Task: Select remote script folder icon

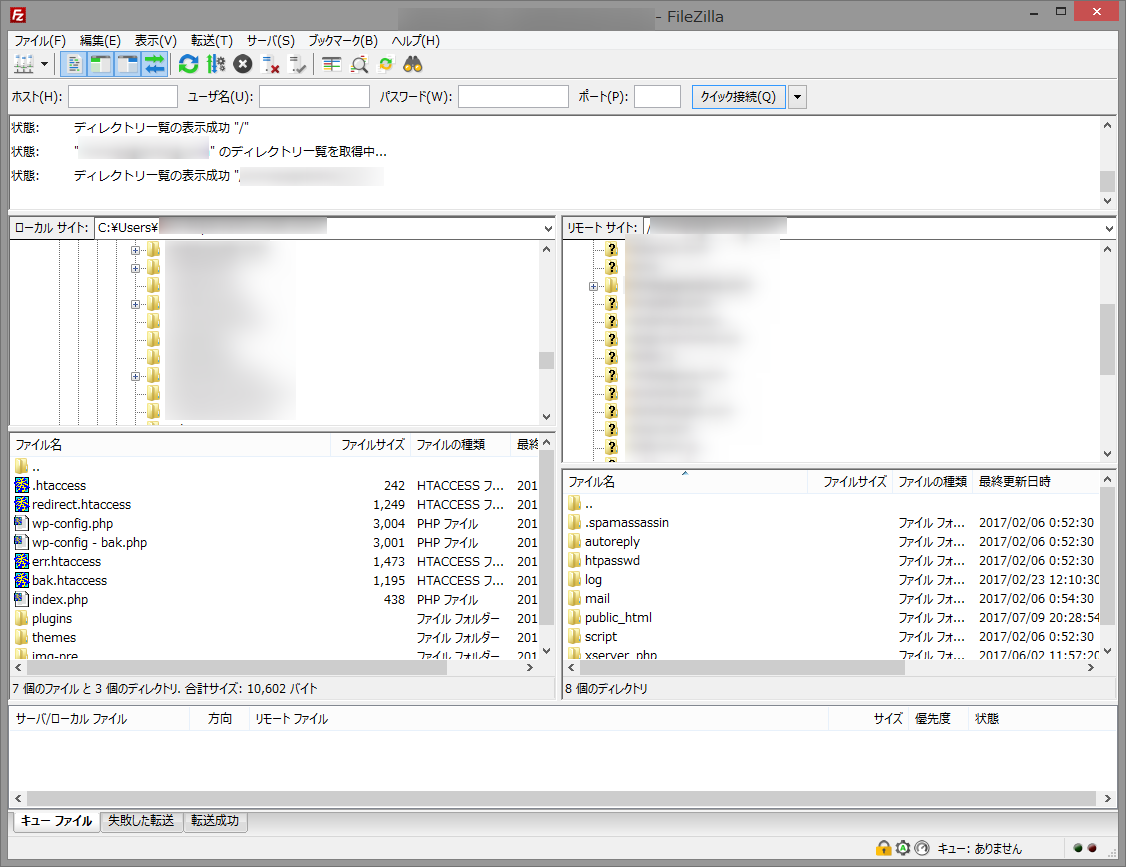Action: click(574, 636)
